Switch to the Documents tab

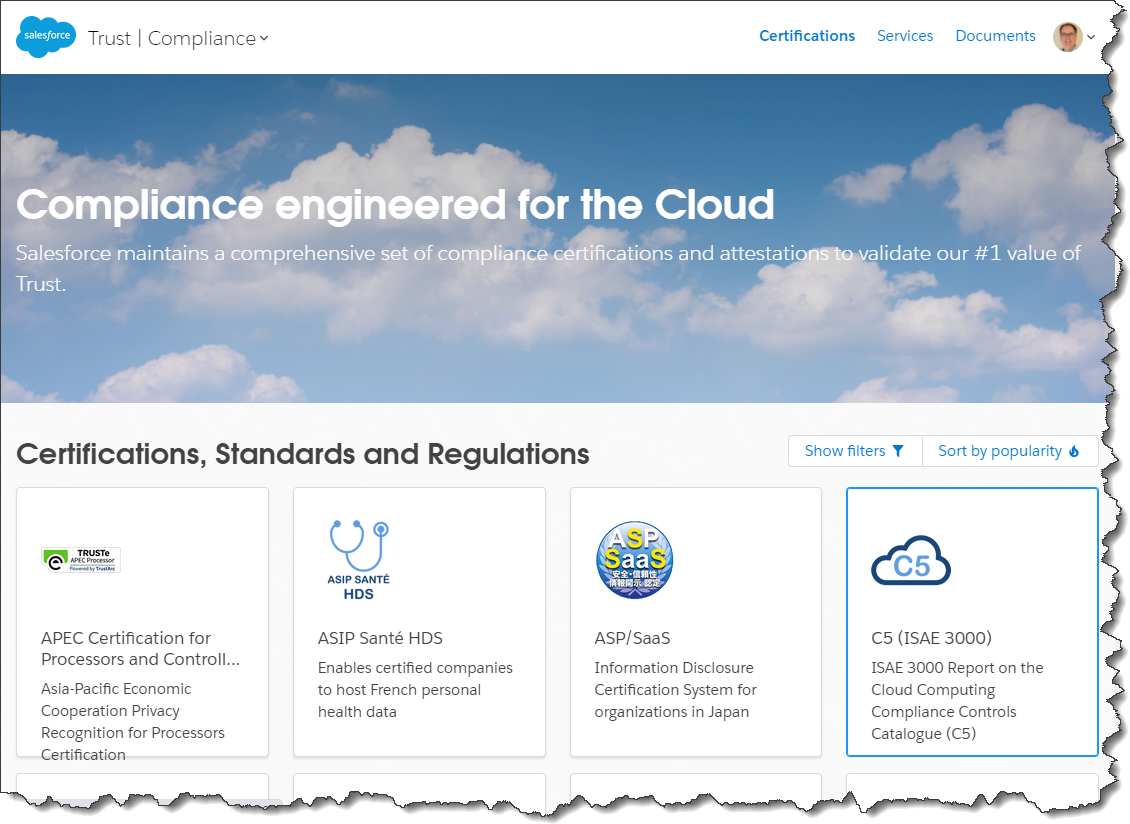tap(995, 36)
